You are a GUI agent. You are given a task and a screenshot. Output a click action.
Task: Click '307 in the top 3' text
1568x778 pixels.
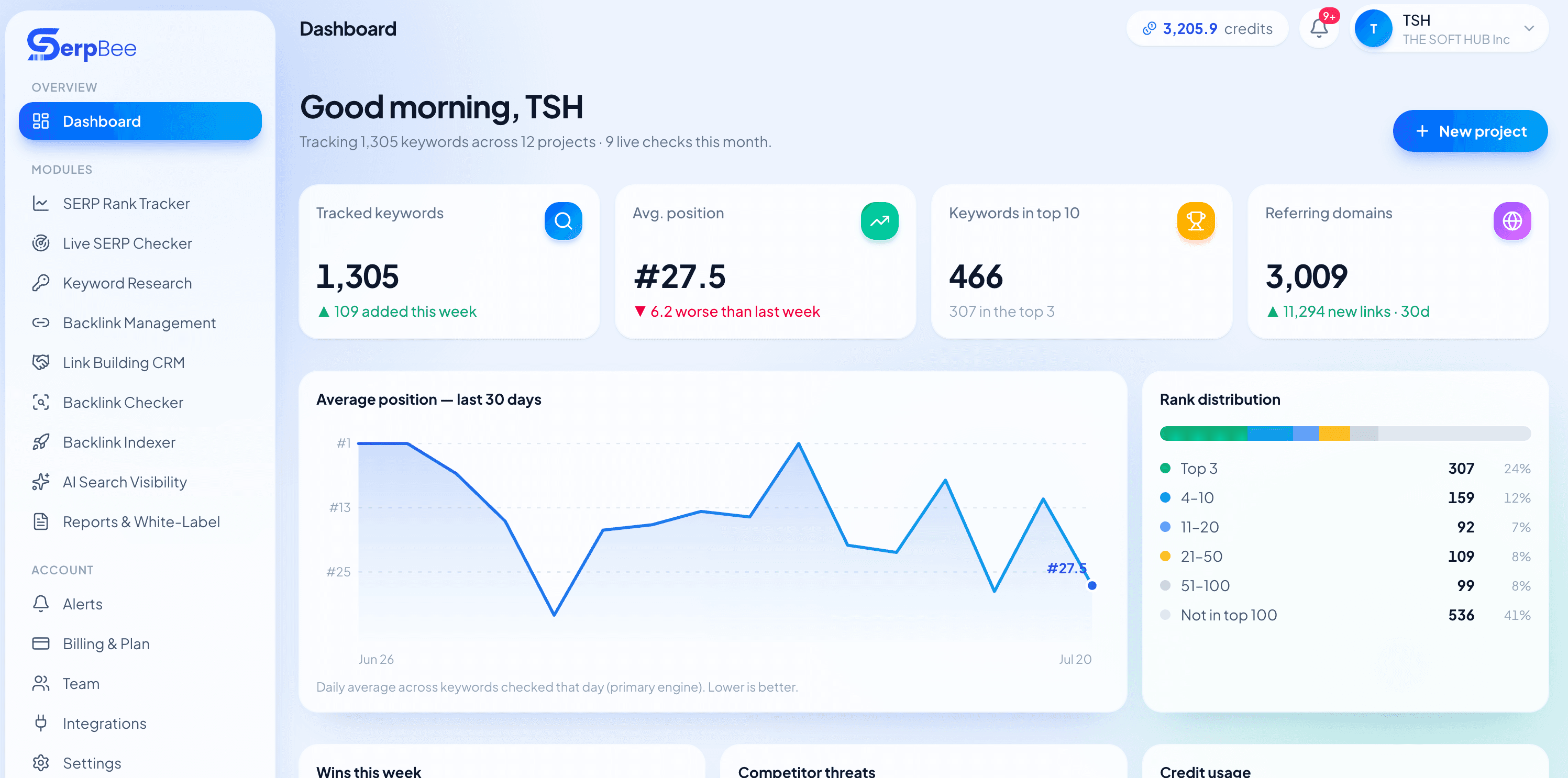click(1001, 312)
